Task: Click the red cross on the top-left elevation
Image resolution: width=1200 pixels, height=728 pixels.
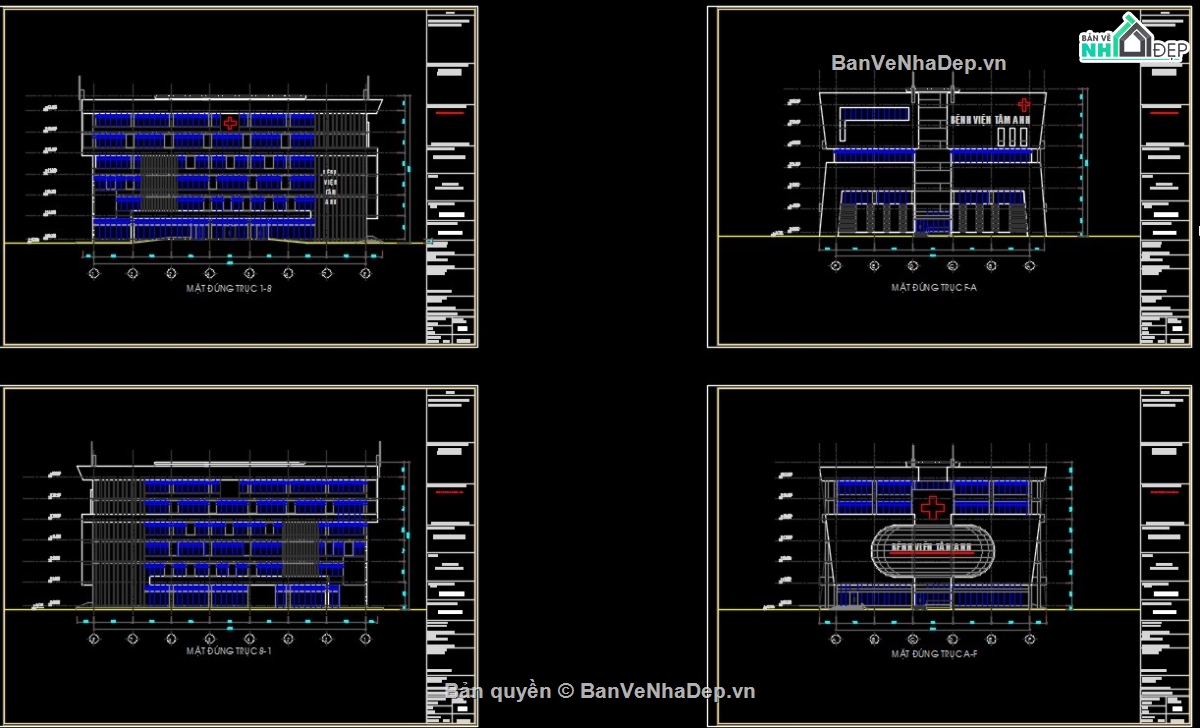Action: click(231, 123)
